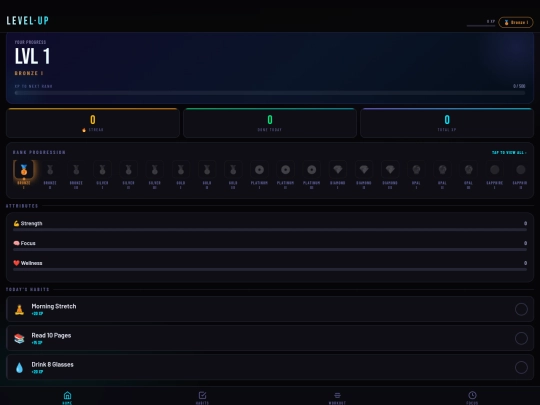Click the LVL 1 heading

(32, 56)
